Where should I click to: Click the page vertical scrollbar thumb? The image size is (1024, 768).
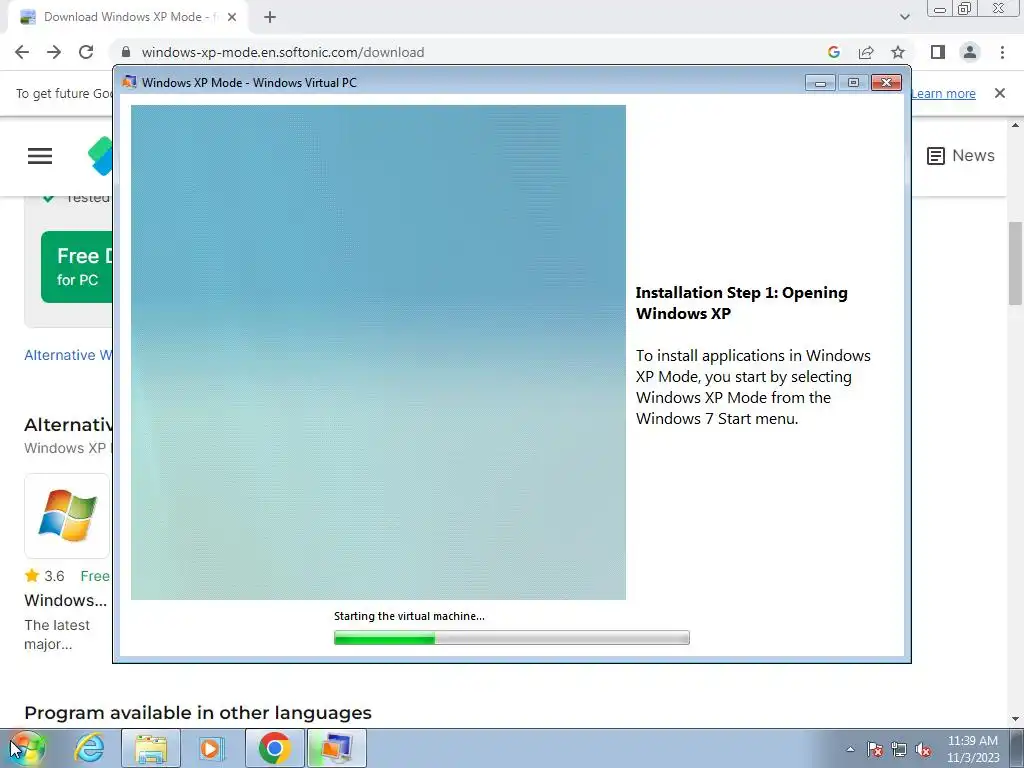point(1016,263)
